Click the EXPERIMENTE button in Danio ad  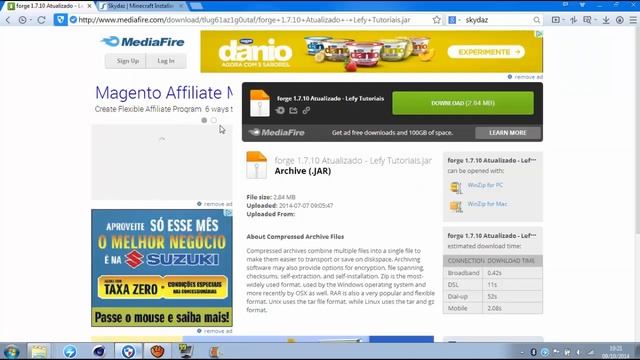click(x=486, y=52)
